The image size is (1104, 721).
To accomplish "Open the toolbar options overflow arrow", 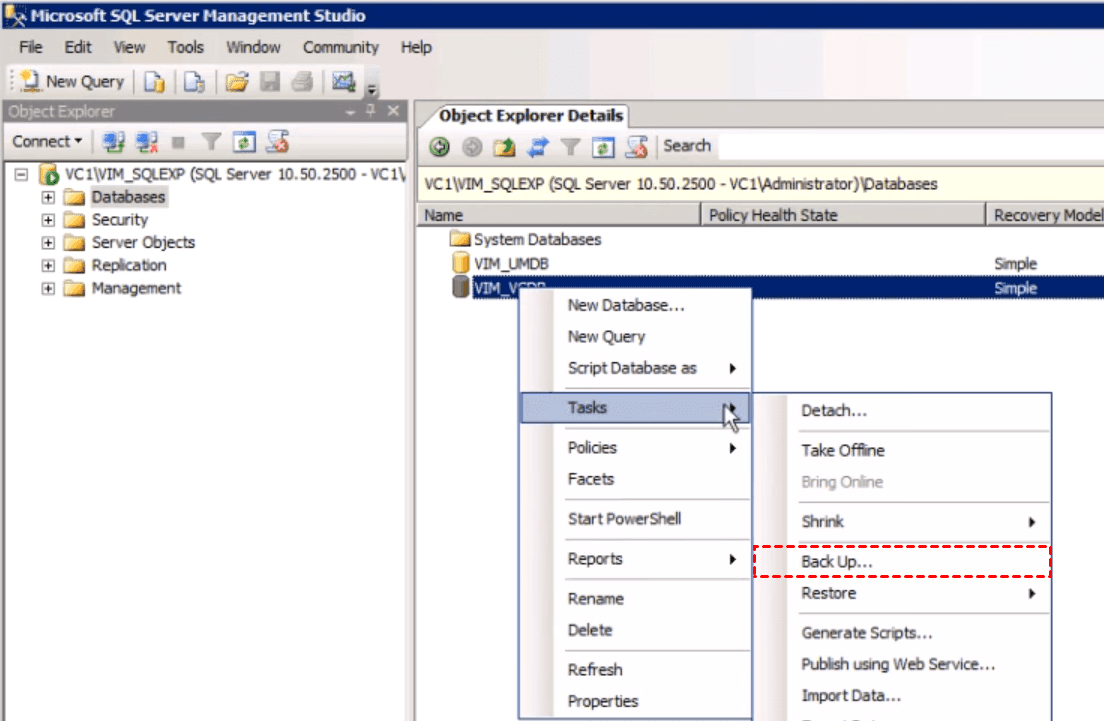I will point(372,88).
